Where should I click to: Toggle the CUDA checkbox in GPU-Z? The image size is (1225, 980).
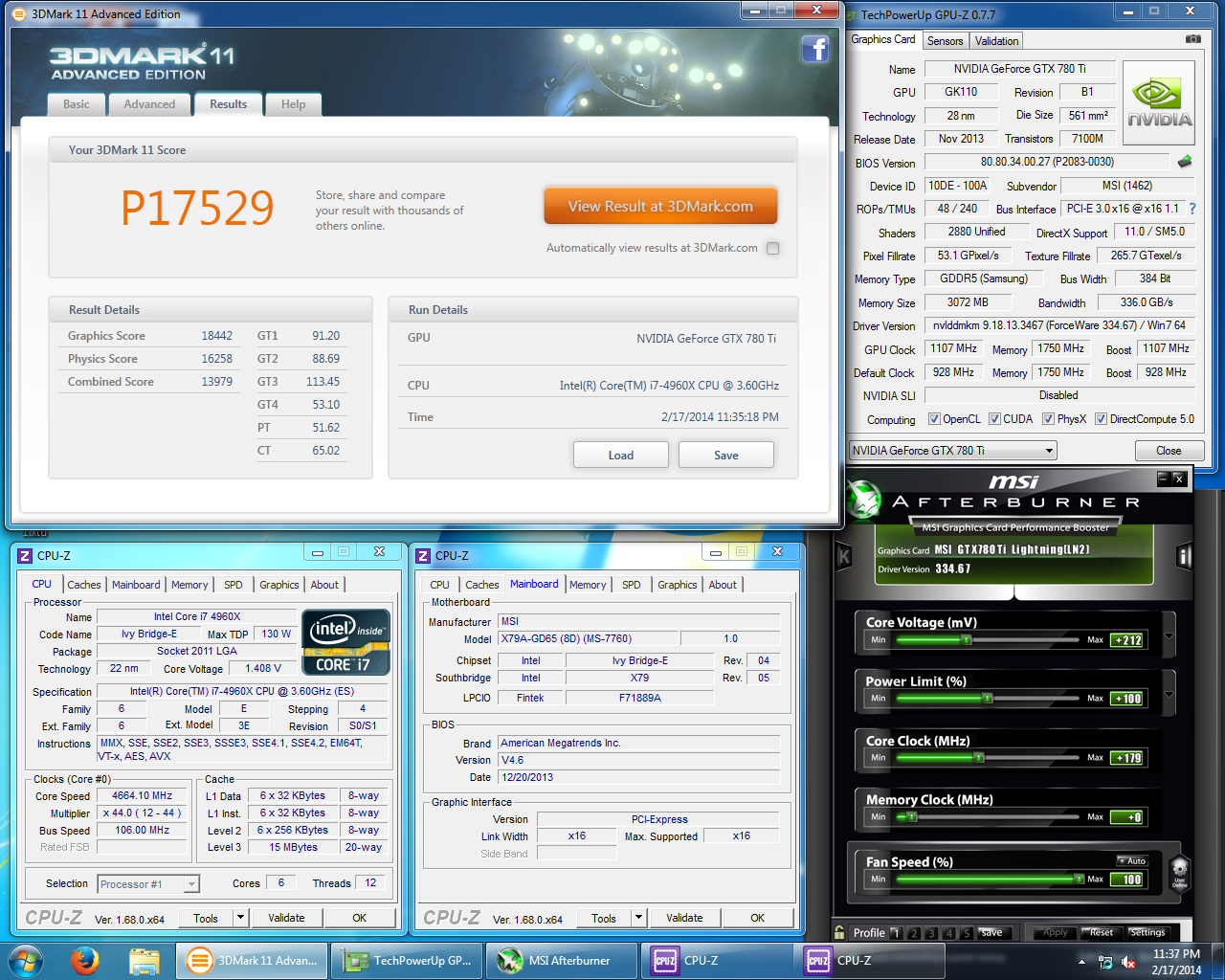coord(994,419)
